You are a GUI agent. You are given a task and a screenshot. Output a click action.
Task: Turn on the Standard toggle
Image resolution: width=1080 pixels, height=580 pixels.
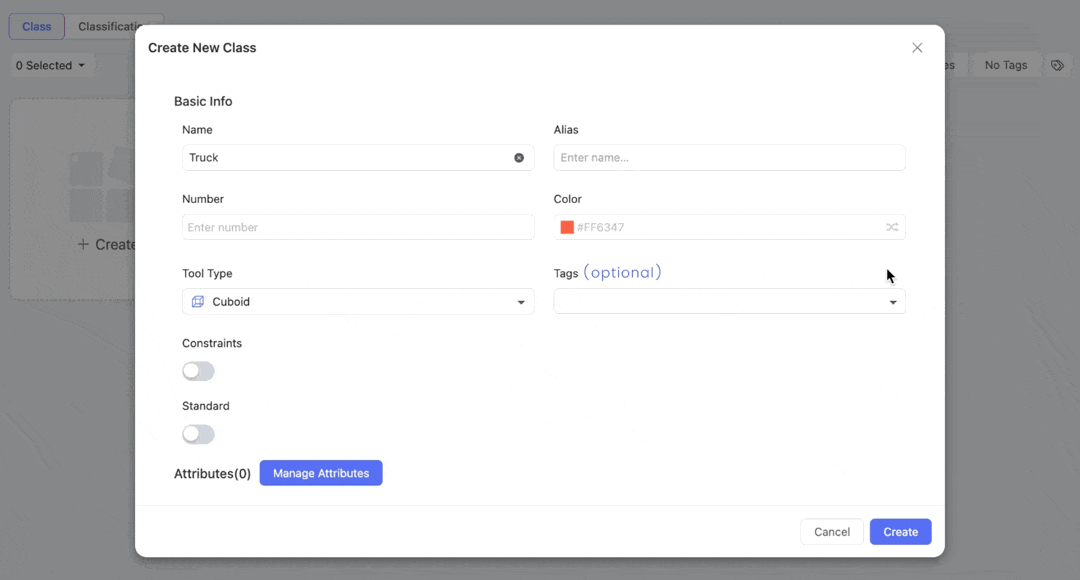[x=198, y=434]
